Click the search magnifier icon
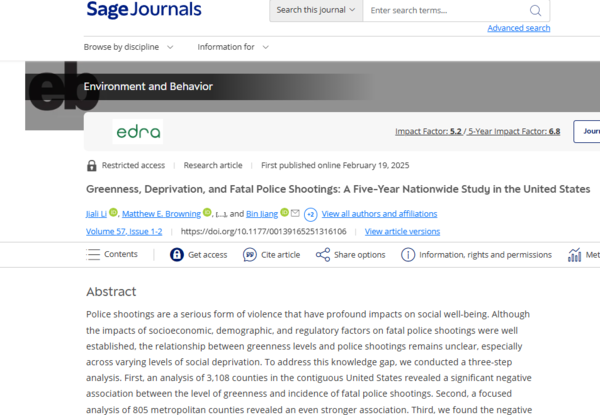The height and width of the screenshot is (415, 600). point(535,11)
